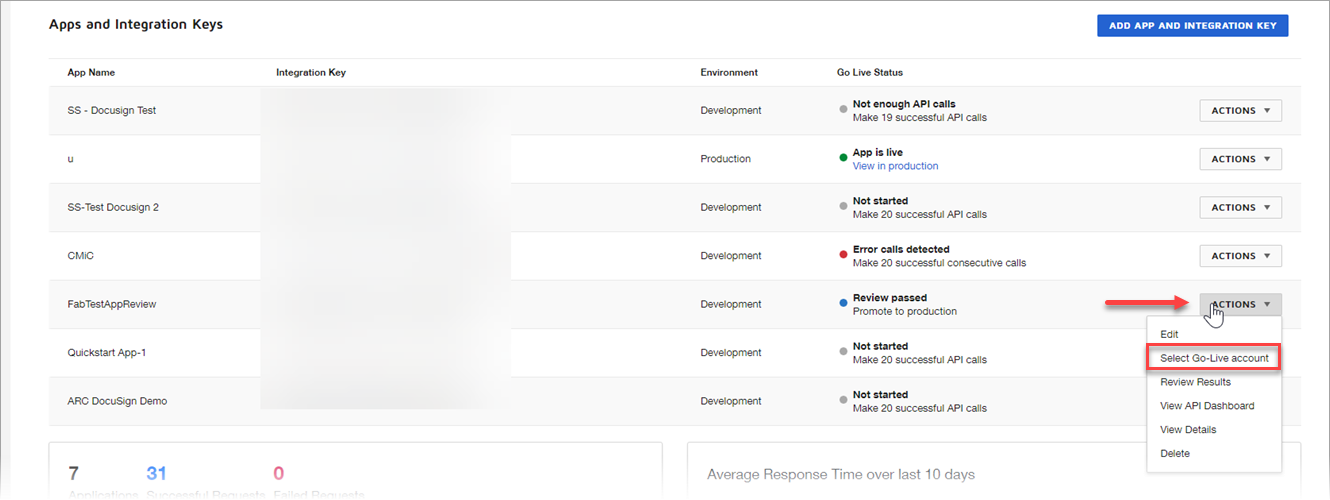Choose Delete from the actions menu

click(x=1175, y=454)
